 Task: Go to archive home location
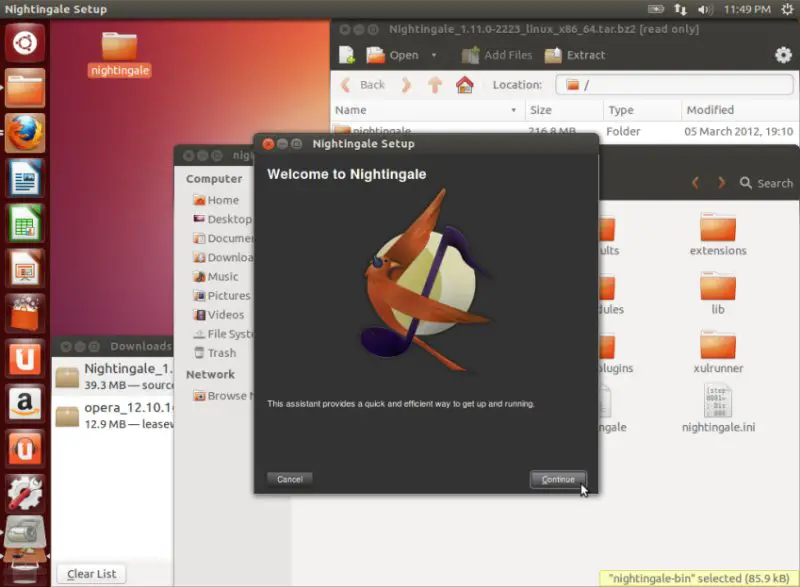pyautogui.click(x=464, y=85)
